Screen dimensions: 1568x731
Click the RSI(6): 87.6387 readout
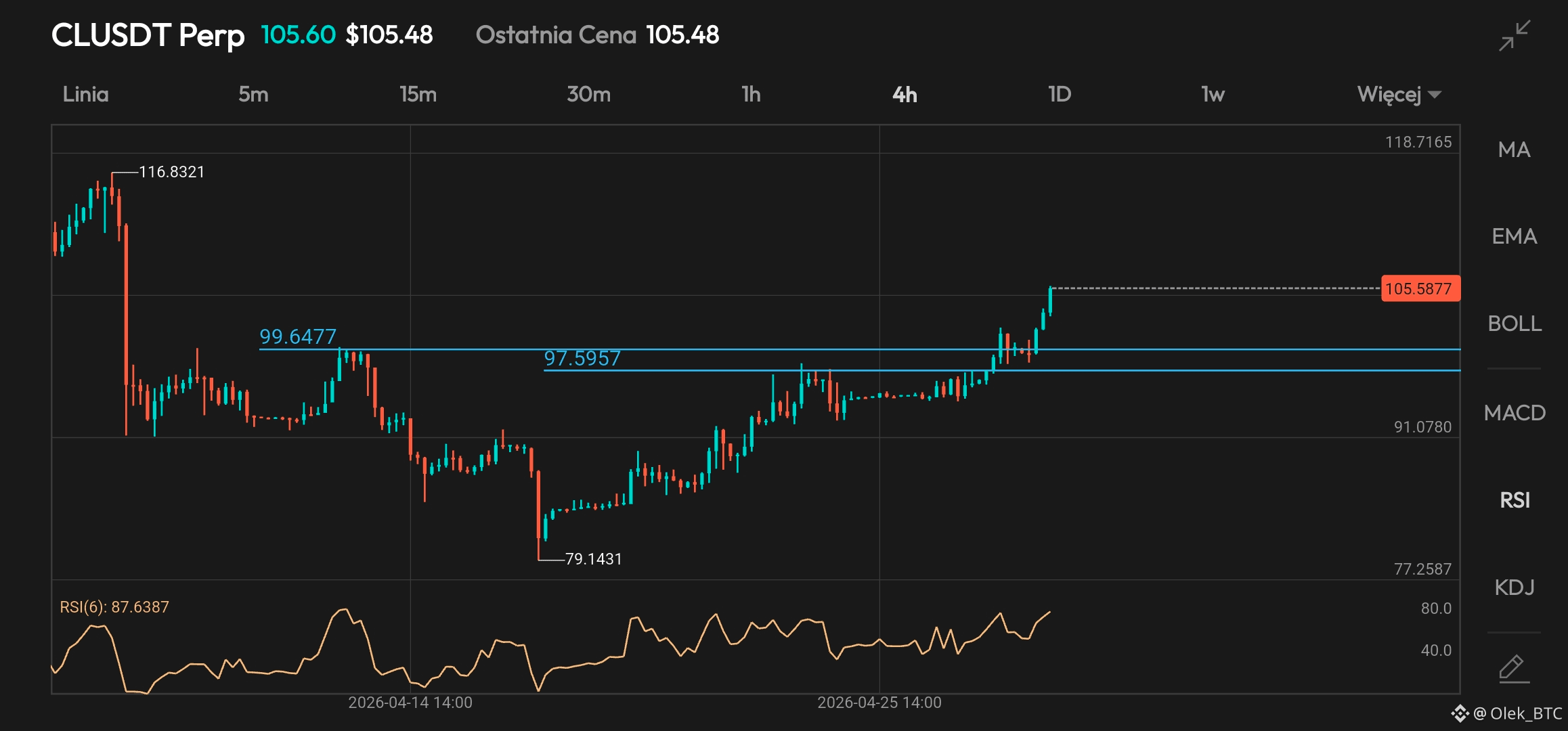(x=114, y=607)
